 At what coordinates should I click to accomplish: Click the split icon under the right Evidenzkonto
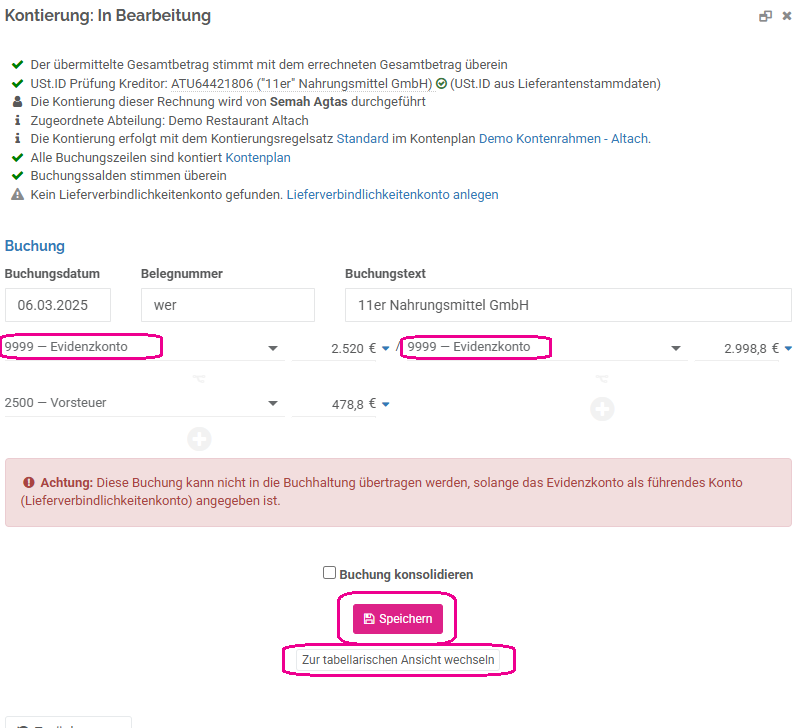[x=602, y=379]
